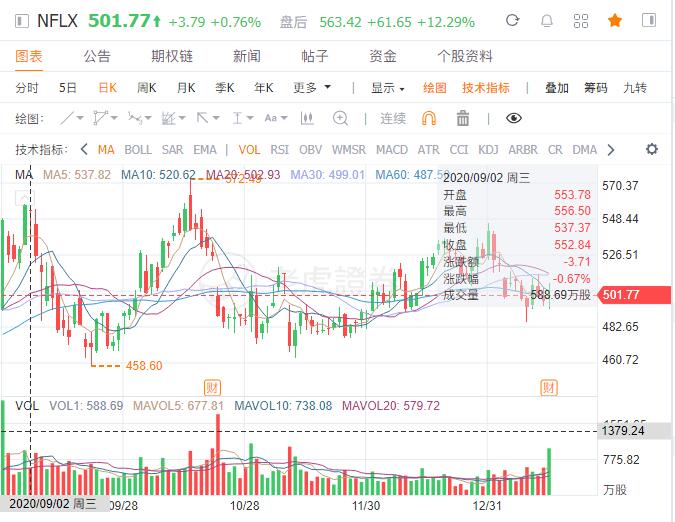Toggle the VOL indicator

(x=249, y=150)
